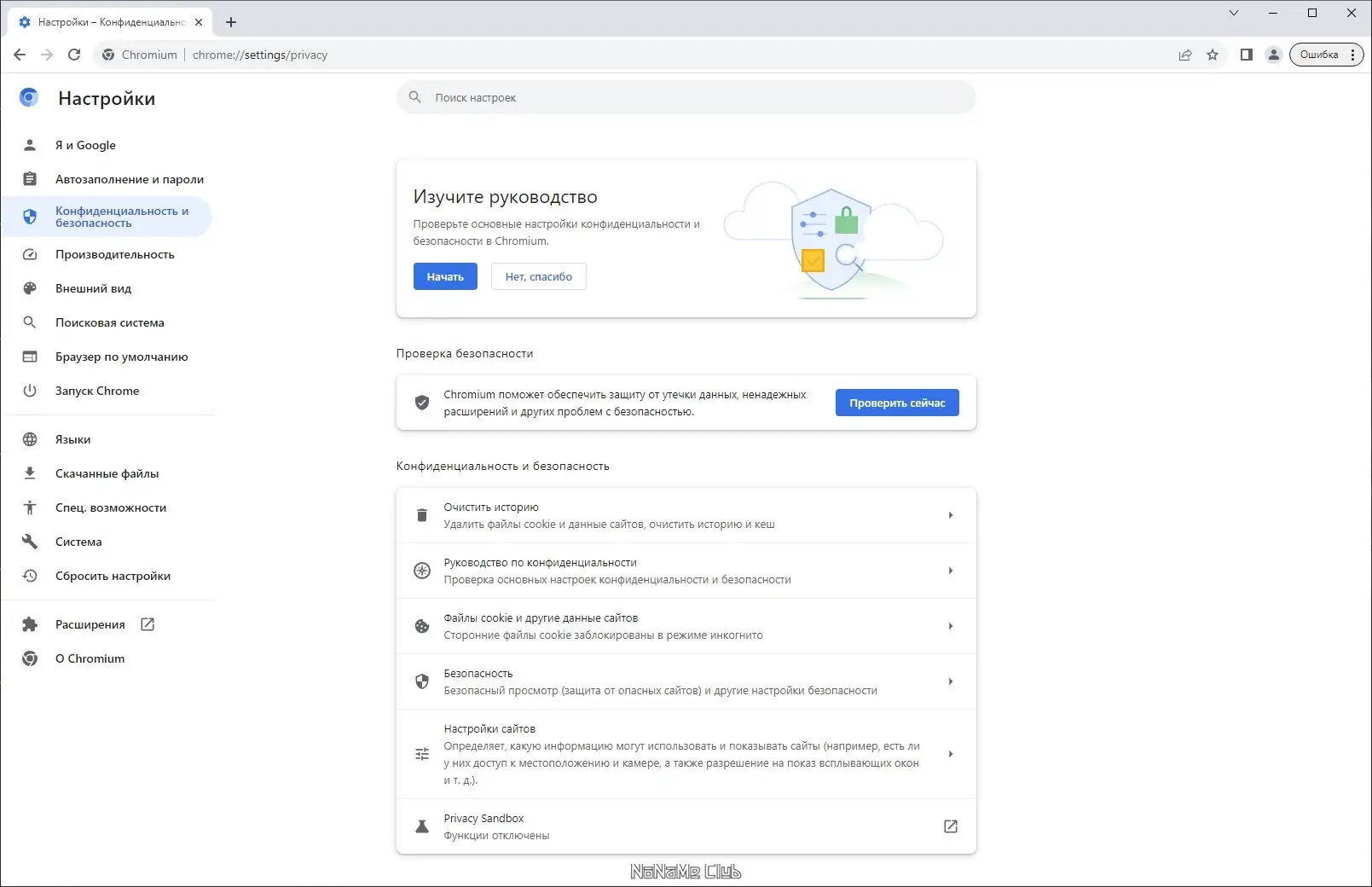Open the tab search chevron
This screenshot has width=1372, height=887.
(1233, 13)
